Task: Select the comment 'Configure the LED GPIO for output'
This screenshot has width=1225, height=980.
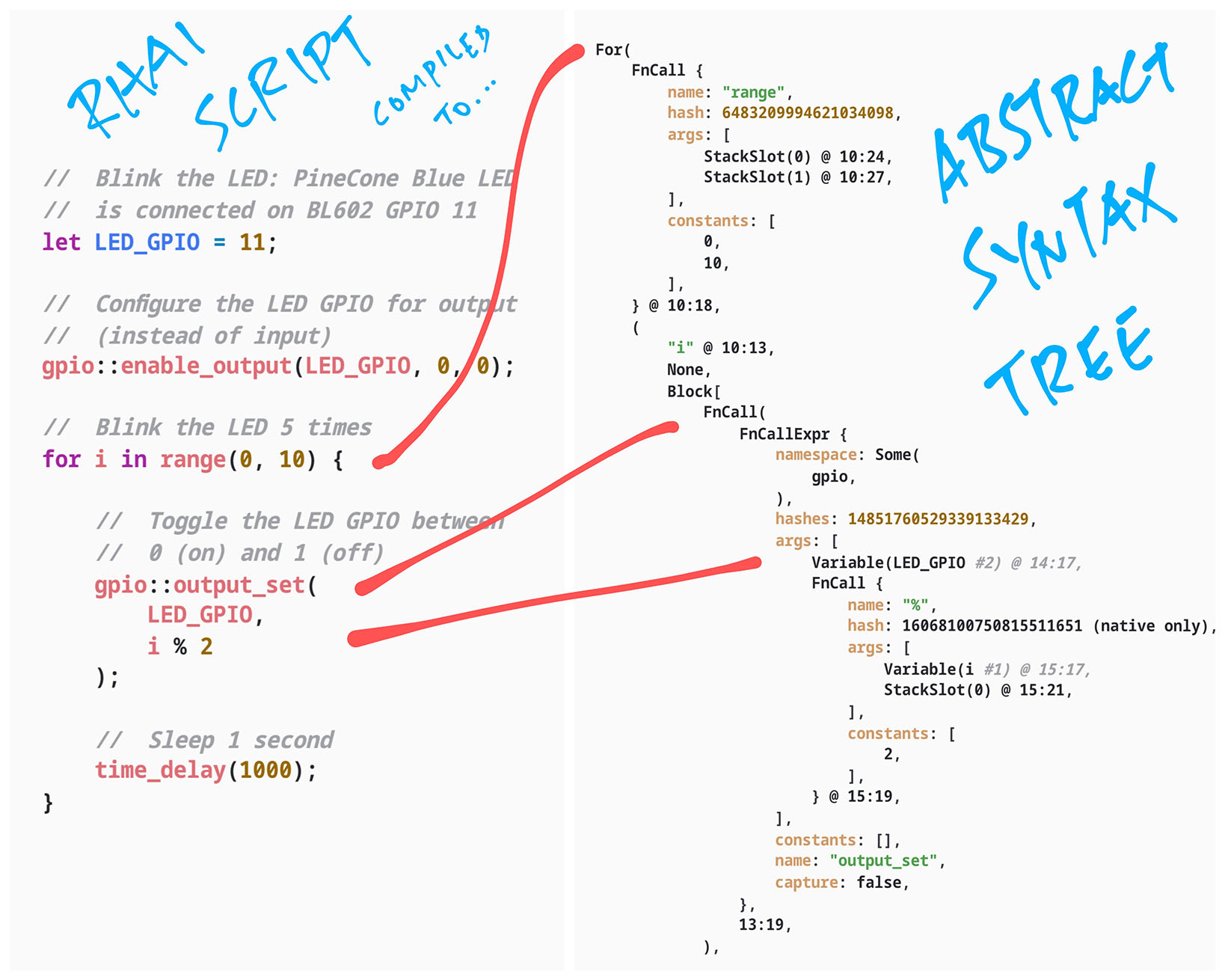Action: tap(306, 304)
